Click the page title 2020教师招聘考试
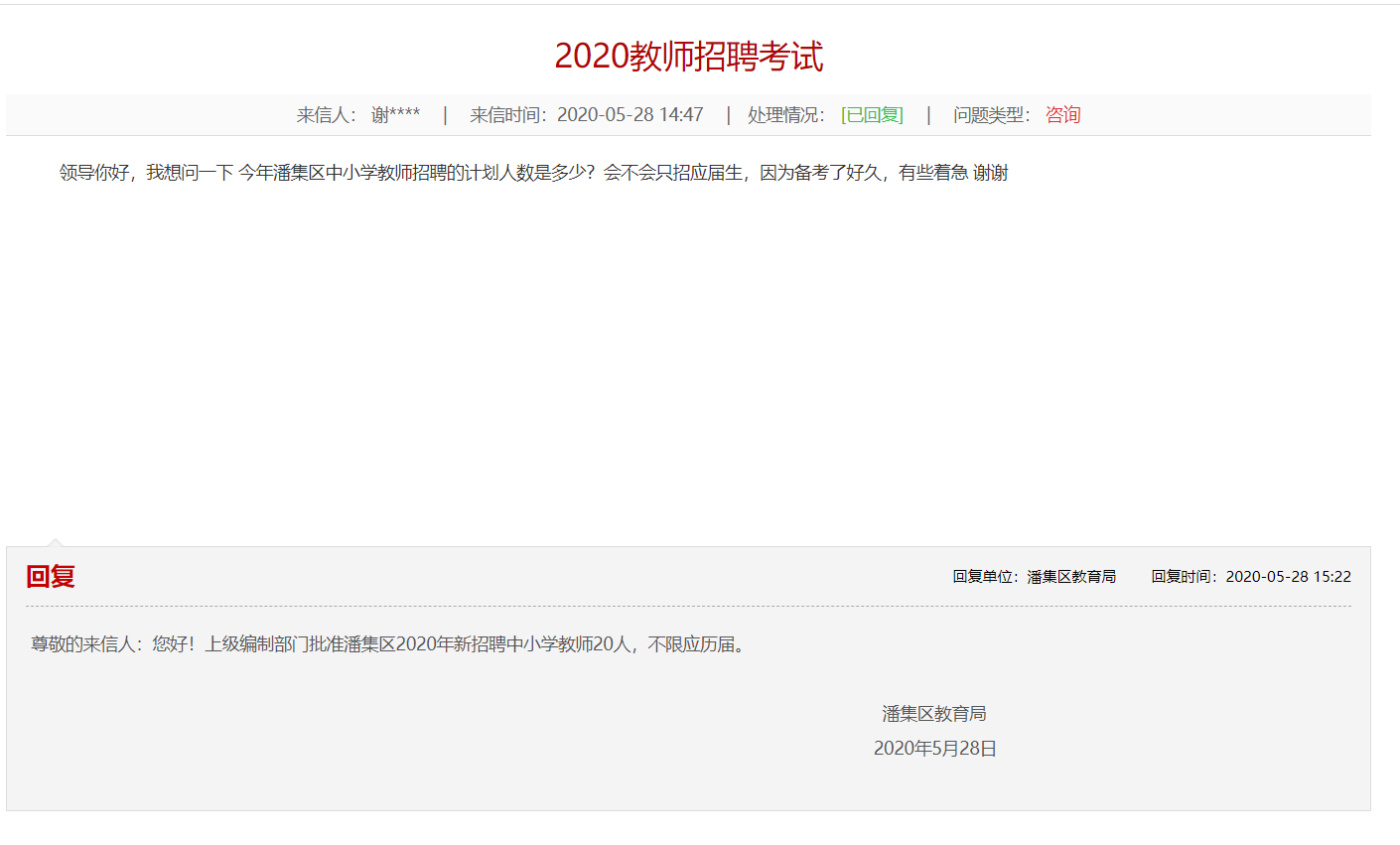Image resolution: width=1400 pixels, height=845 pixels. (x=688, y=57)
